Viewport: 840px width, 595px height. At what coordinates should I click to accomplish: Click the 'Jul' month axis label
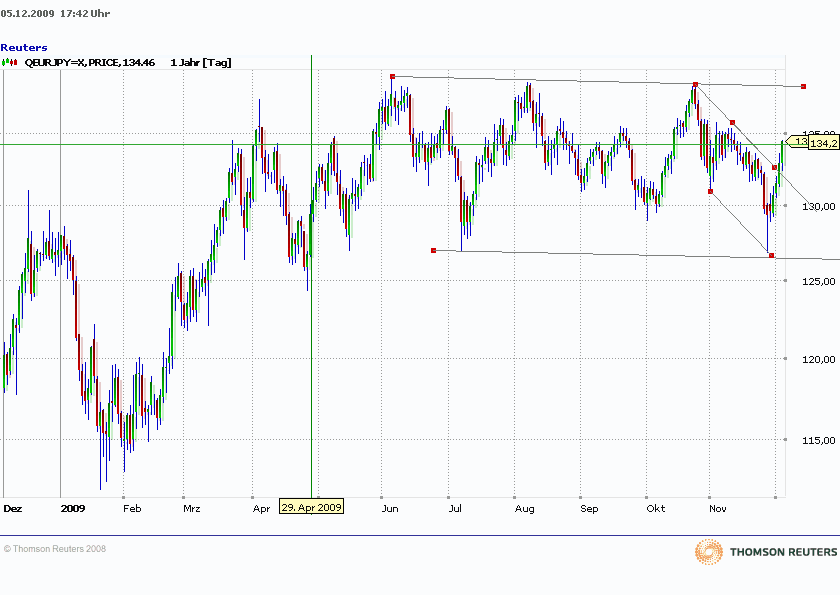tap(455, 508)
